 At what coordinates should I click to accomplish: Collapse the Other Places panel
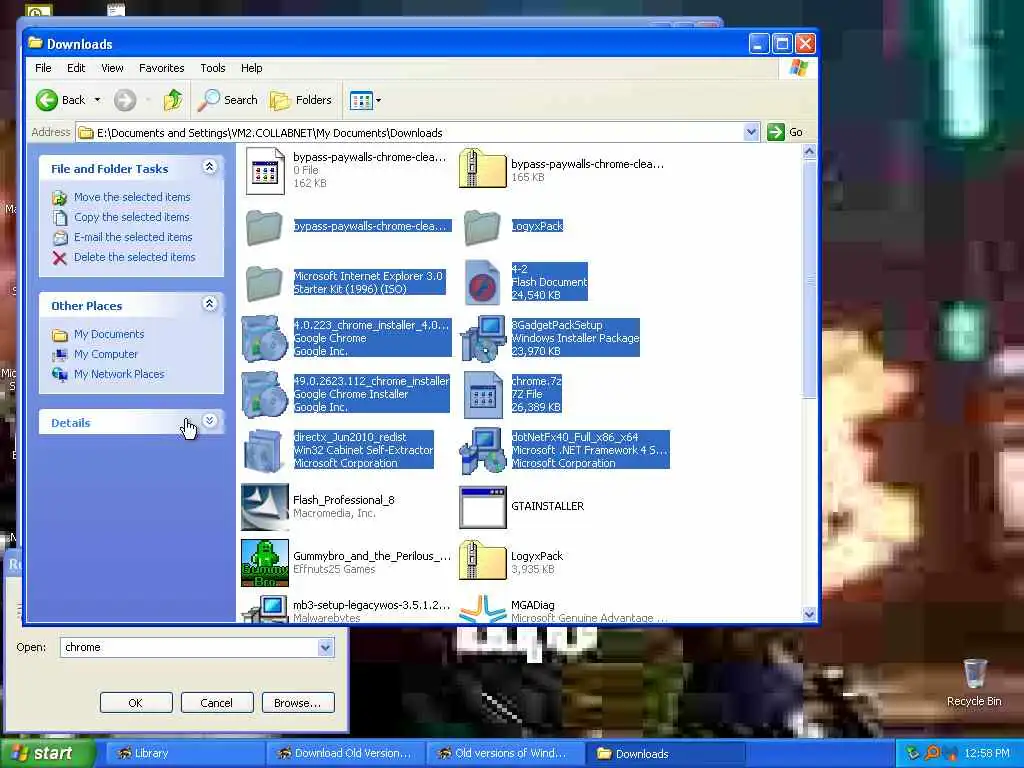210,304
